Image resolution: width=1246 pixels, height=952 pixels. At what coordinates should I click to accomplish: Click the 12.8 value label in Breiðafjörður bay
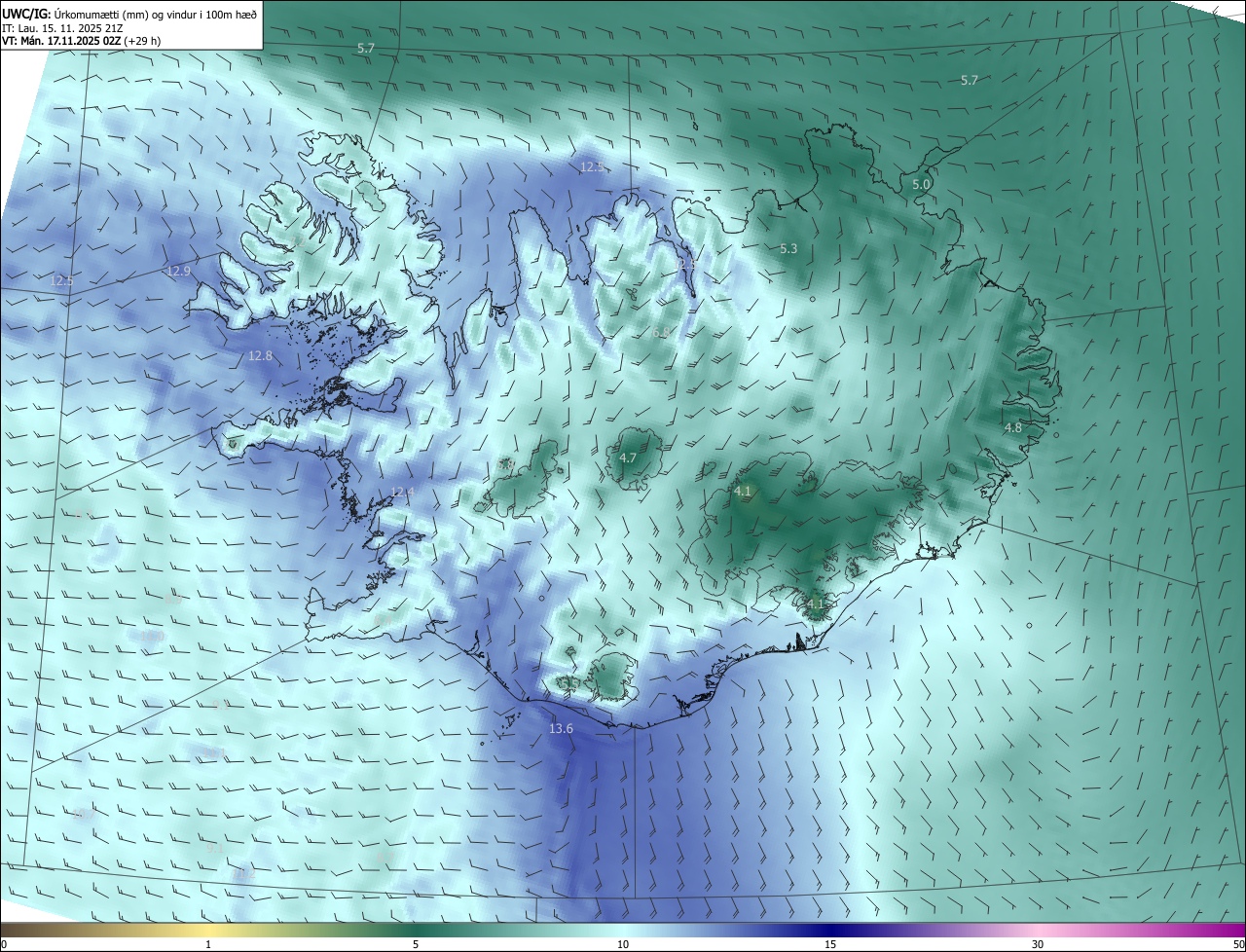[x=261, y=356]
